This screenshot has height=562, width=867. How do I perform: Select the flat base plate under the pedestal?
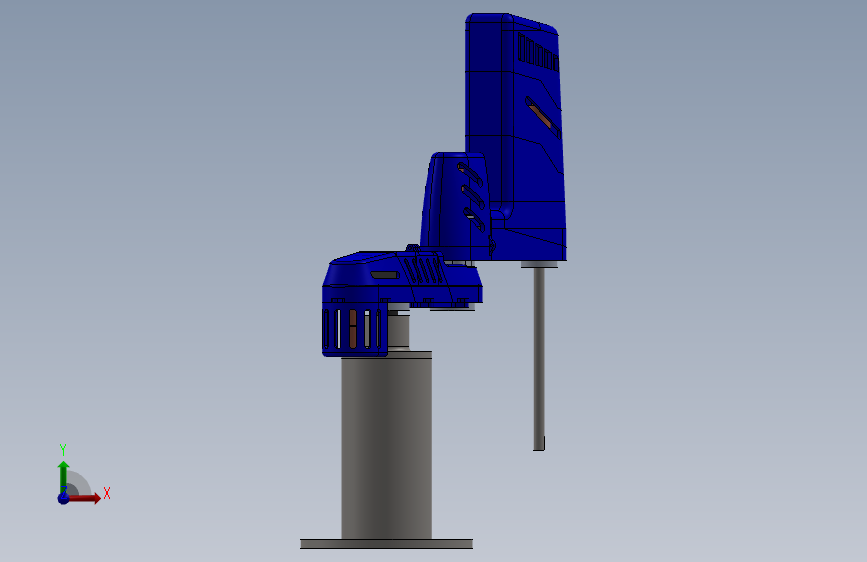point(387,544)
